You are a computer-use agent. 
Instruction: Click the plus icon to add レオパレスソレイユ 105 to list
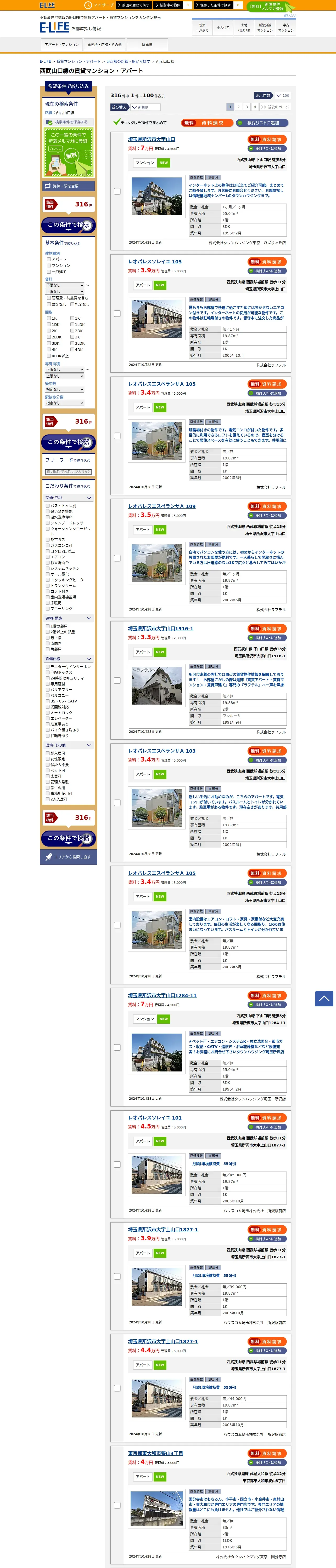(x=251, y=271)
